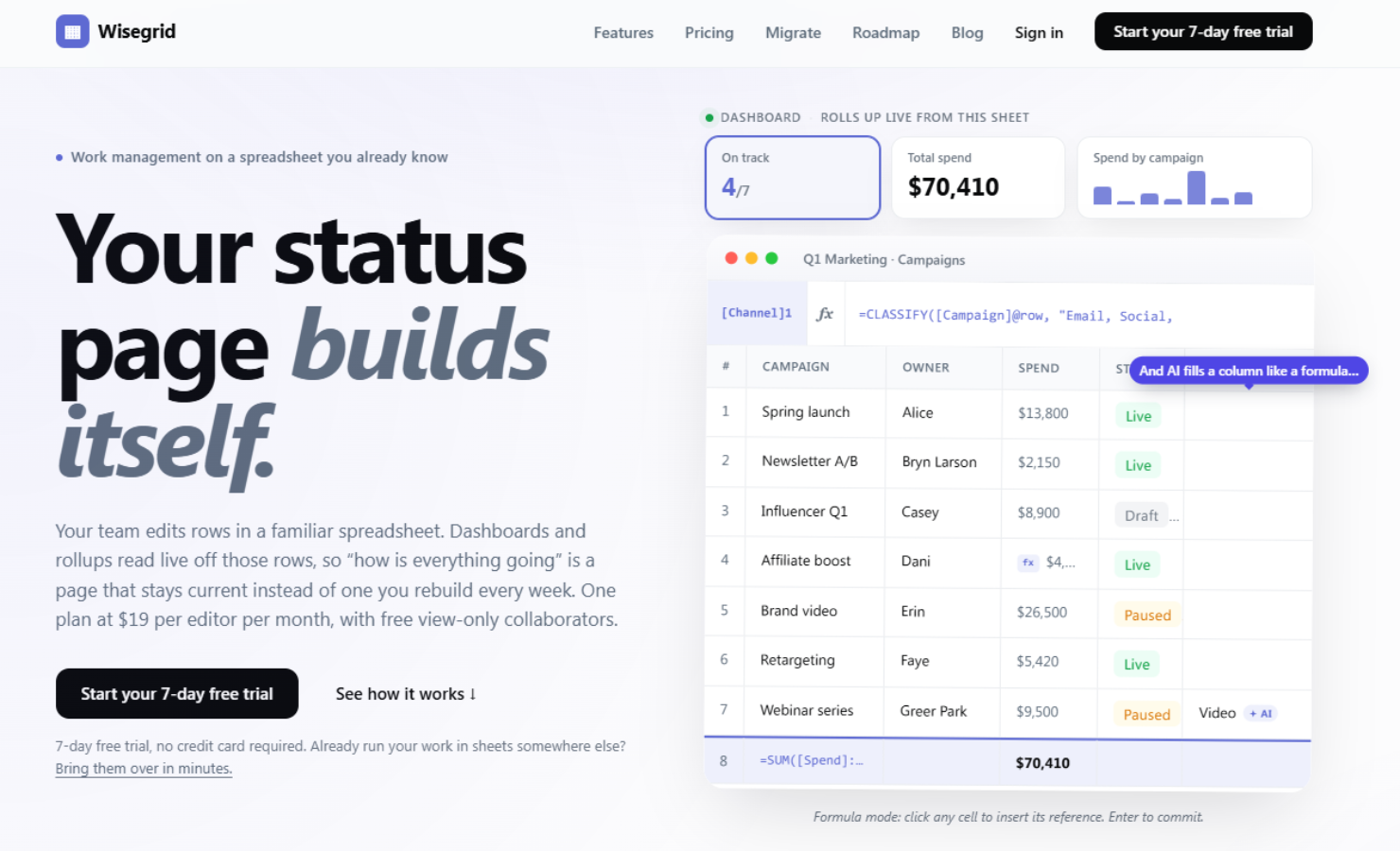Click the $26,500 spend cell
This screenshot has height=851, width=1400.
(1050, 612)
